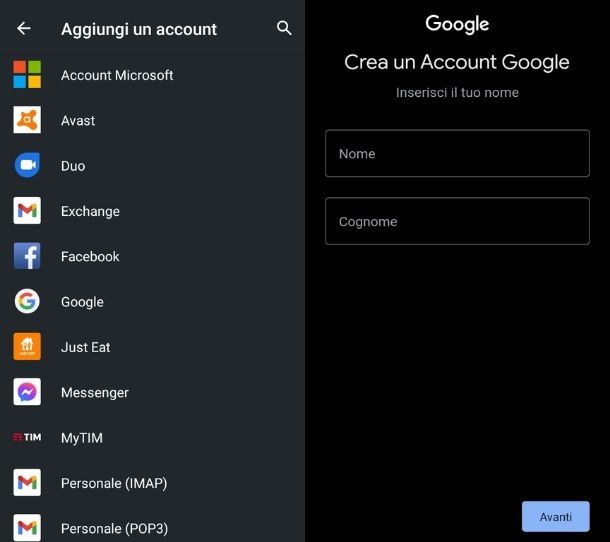Open the search magnifier icon
The width and height of the screenshot is (610, 542).
[x=284, y=29]
